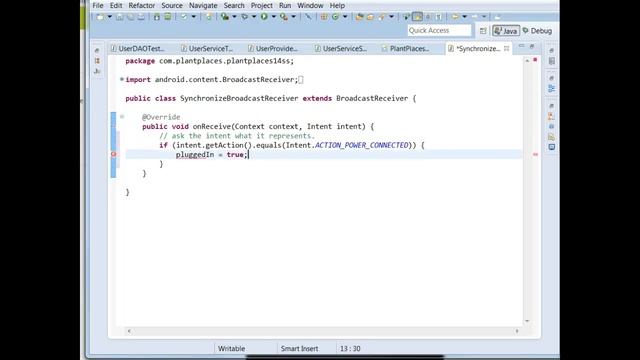This screenshot has width=640, height=360.
Task: Expand the New Java Class dropdown arrow
Action: click(x=345, y=17)
